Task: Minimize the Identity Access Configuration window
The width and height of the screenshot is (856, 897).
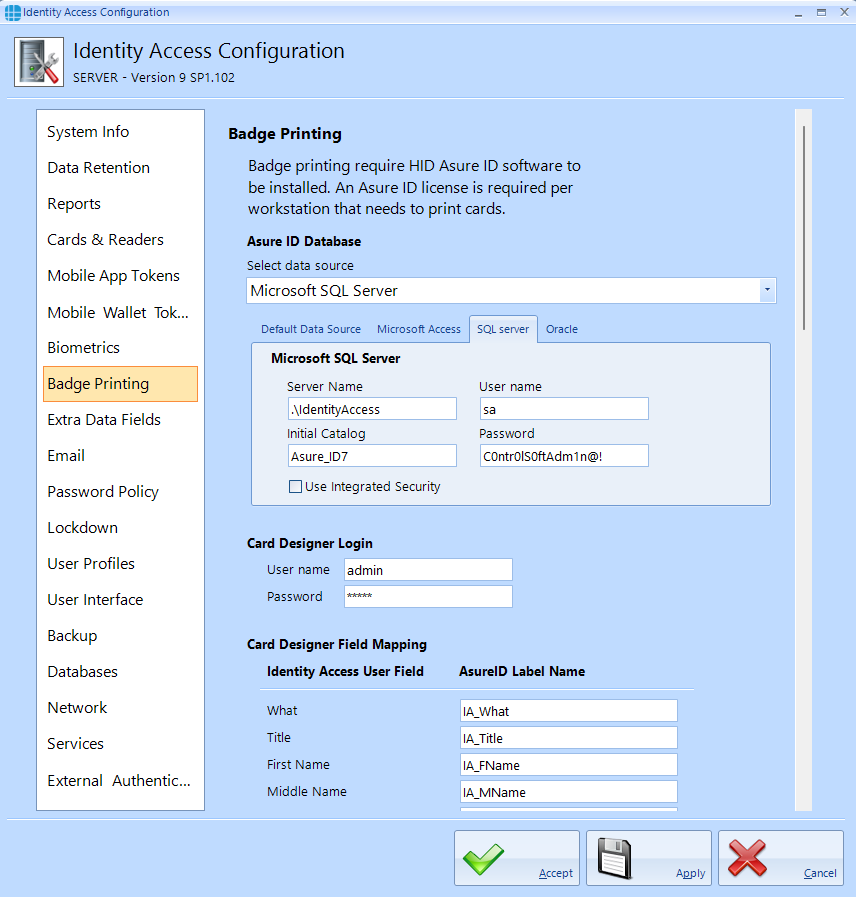Action: [x=798, y=13]
